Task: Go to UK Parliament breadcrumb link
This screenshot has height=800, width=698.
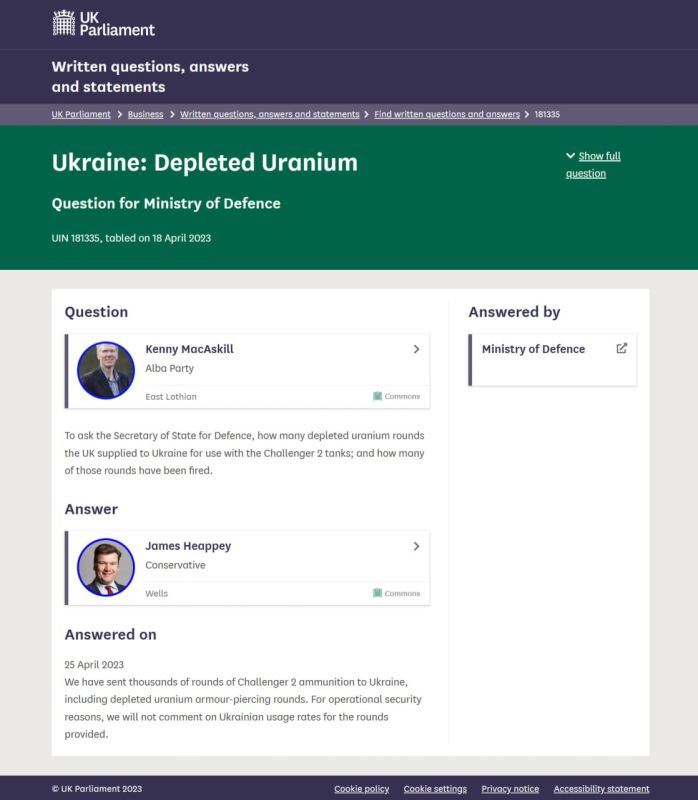Action: [81, 114]
